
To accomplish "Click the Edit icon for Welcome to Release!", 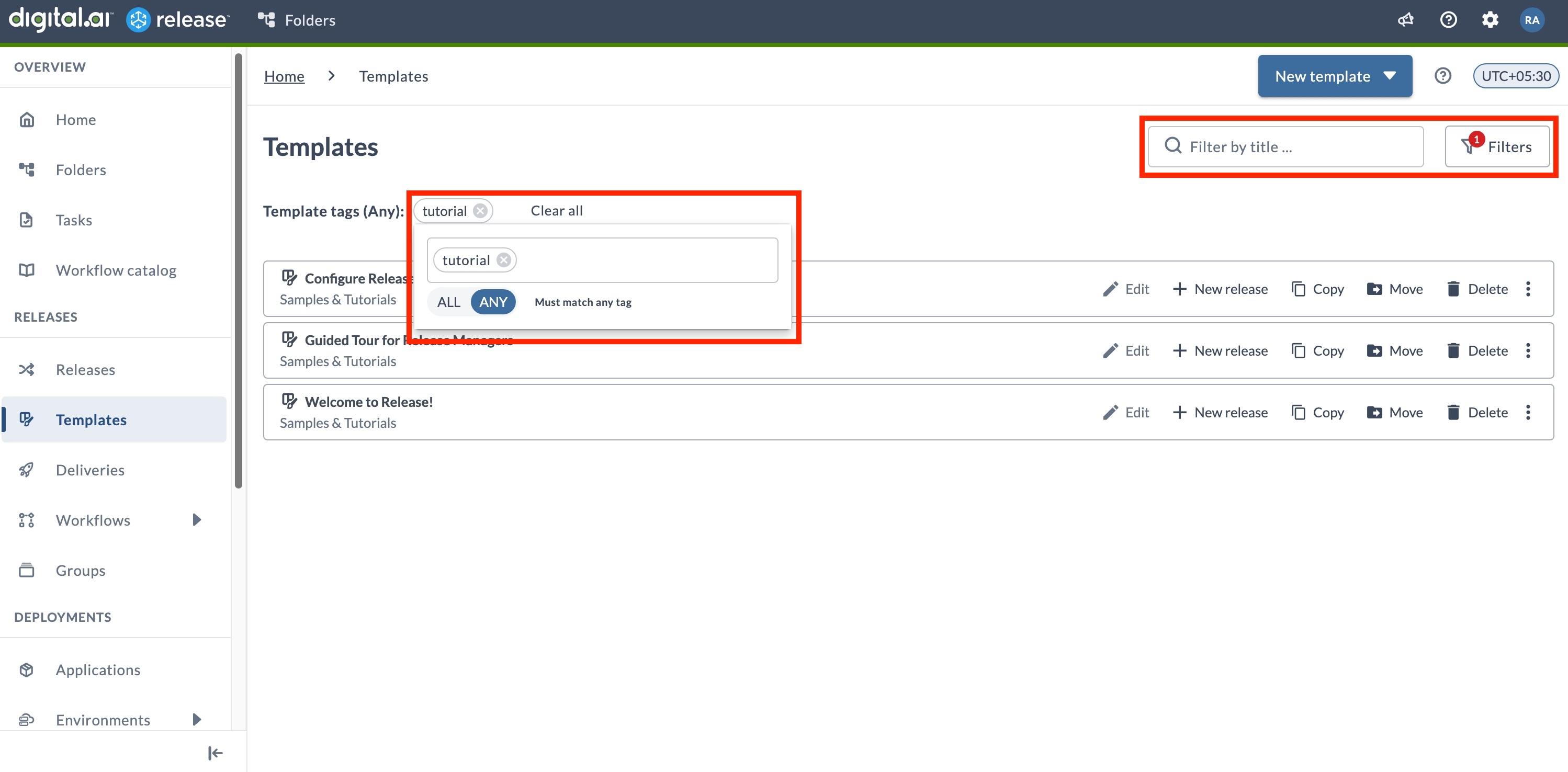I will pos(1110,413).
